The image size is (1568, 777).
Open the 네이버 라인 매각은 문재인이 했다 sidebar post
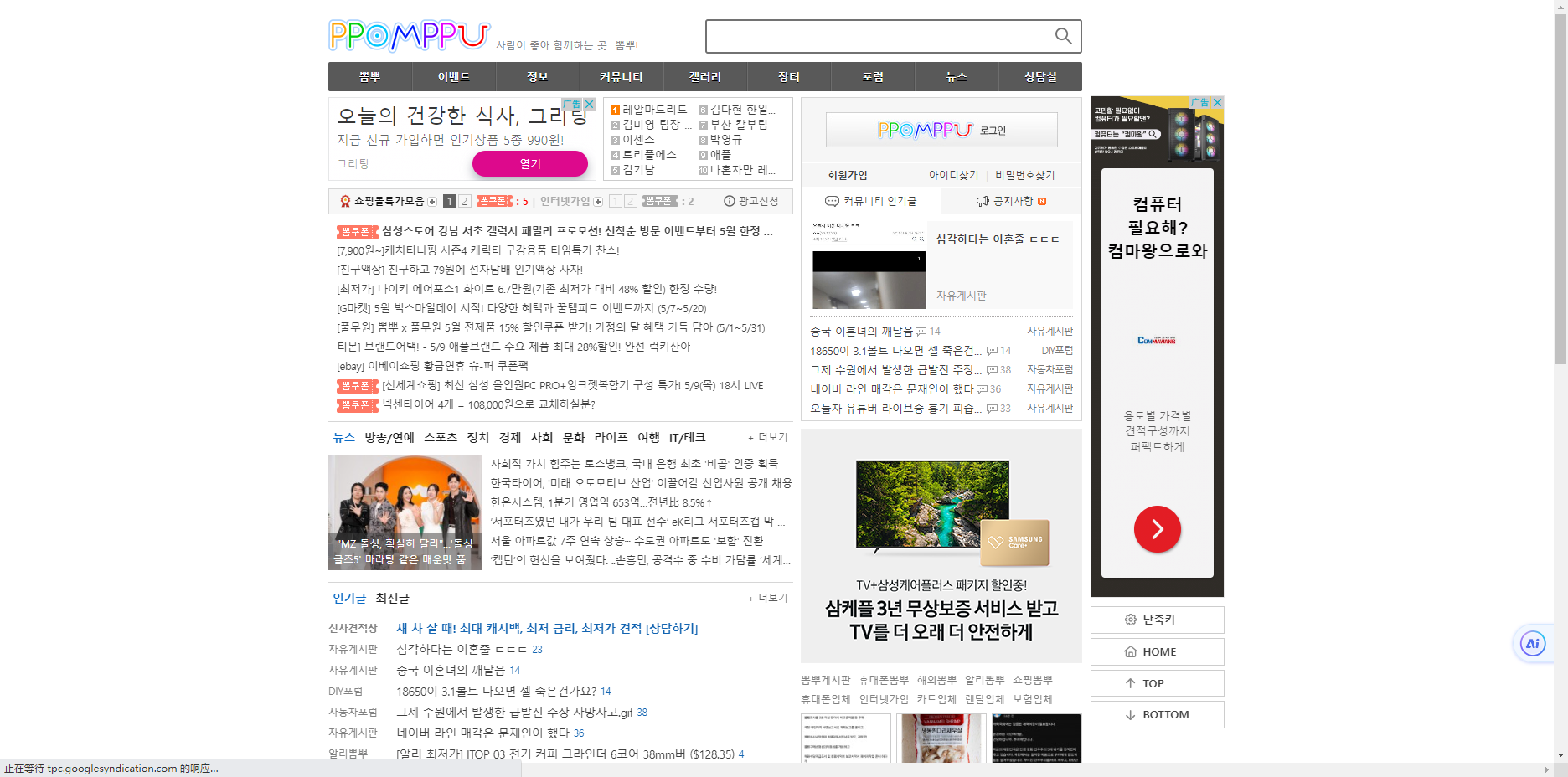click(x=891, y=388)
